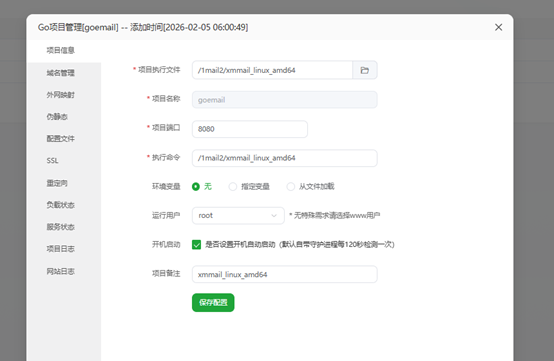Focus the 项目备注 input field
554x361 pixels.
(x=285, y=274)
